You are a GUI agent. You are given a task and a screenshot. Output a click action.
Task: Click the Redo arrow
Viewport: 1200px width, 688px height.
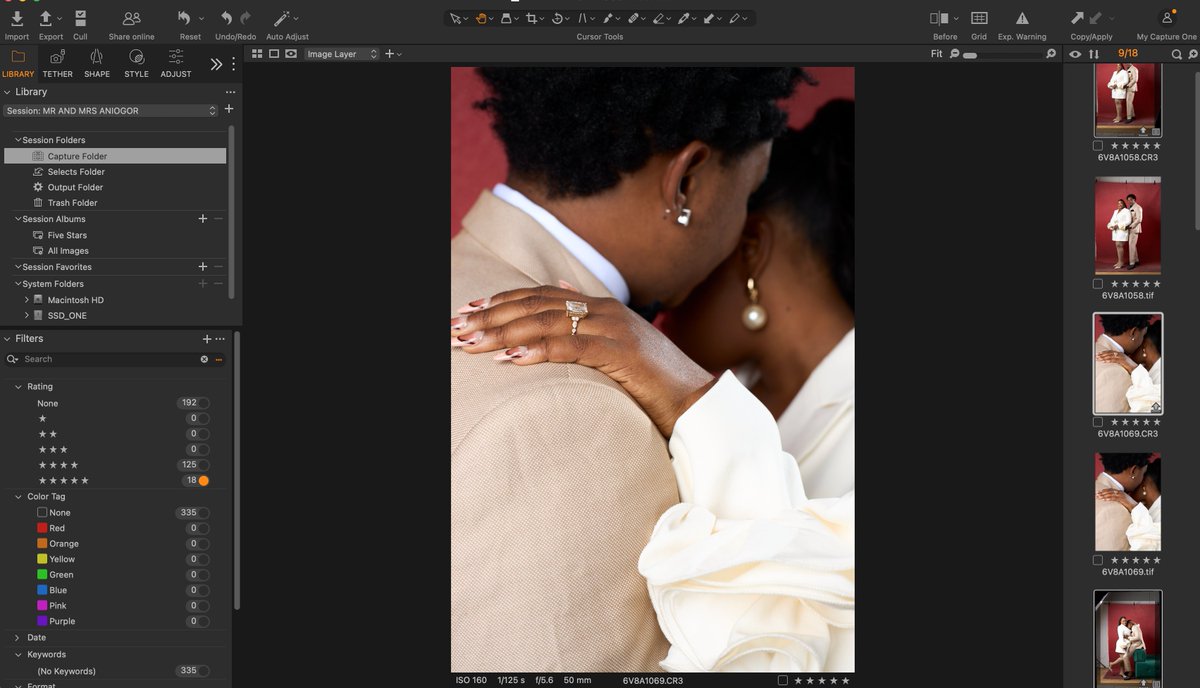pyautogui.click(x=246, y=18)
